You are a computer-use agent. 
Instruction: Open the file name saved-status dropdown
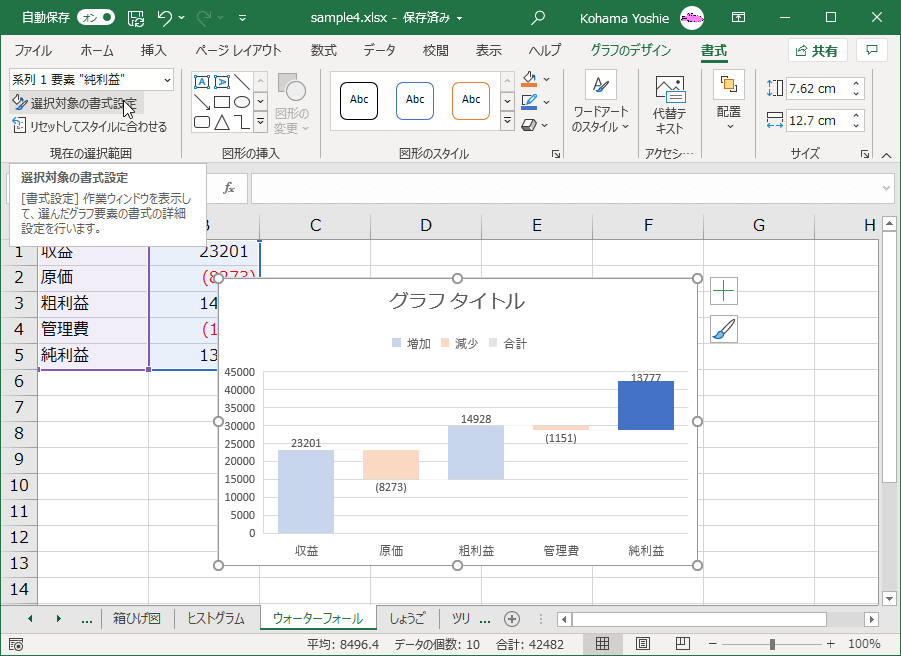(460, 18)
